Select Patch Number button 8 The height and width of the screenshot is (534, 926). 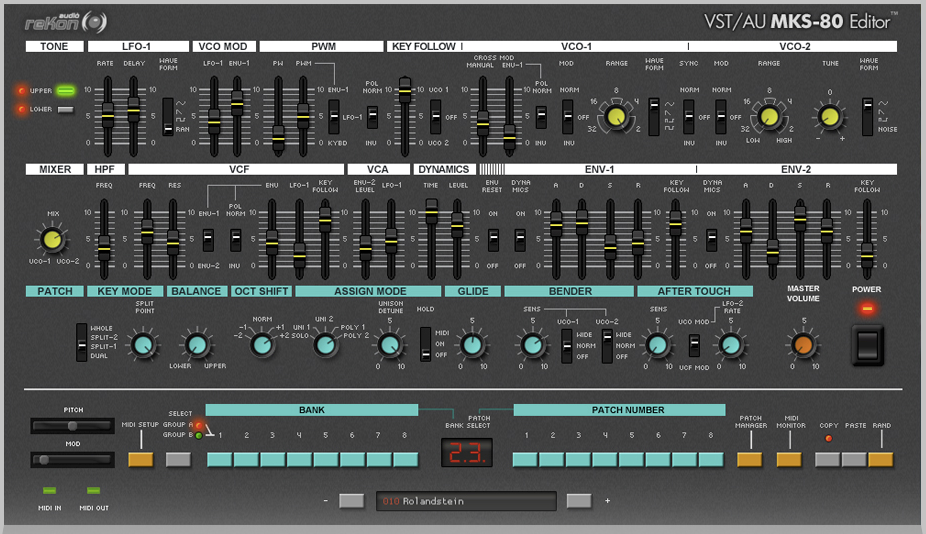[x=711, y=460]
